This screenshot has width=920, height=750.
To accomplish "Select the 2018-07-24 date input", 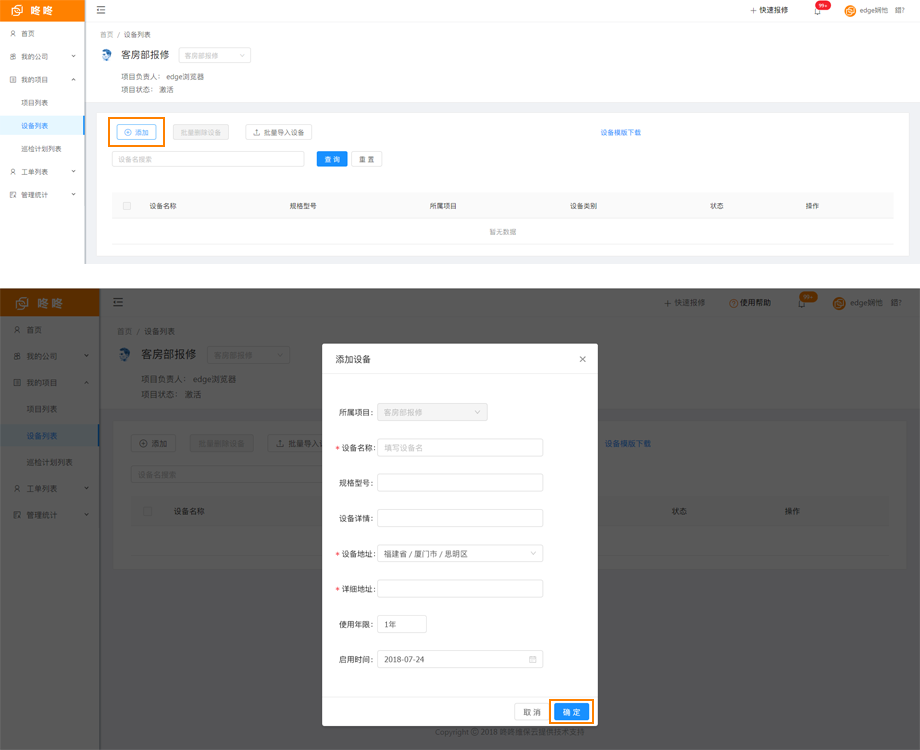I will pos(450,660).
